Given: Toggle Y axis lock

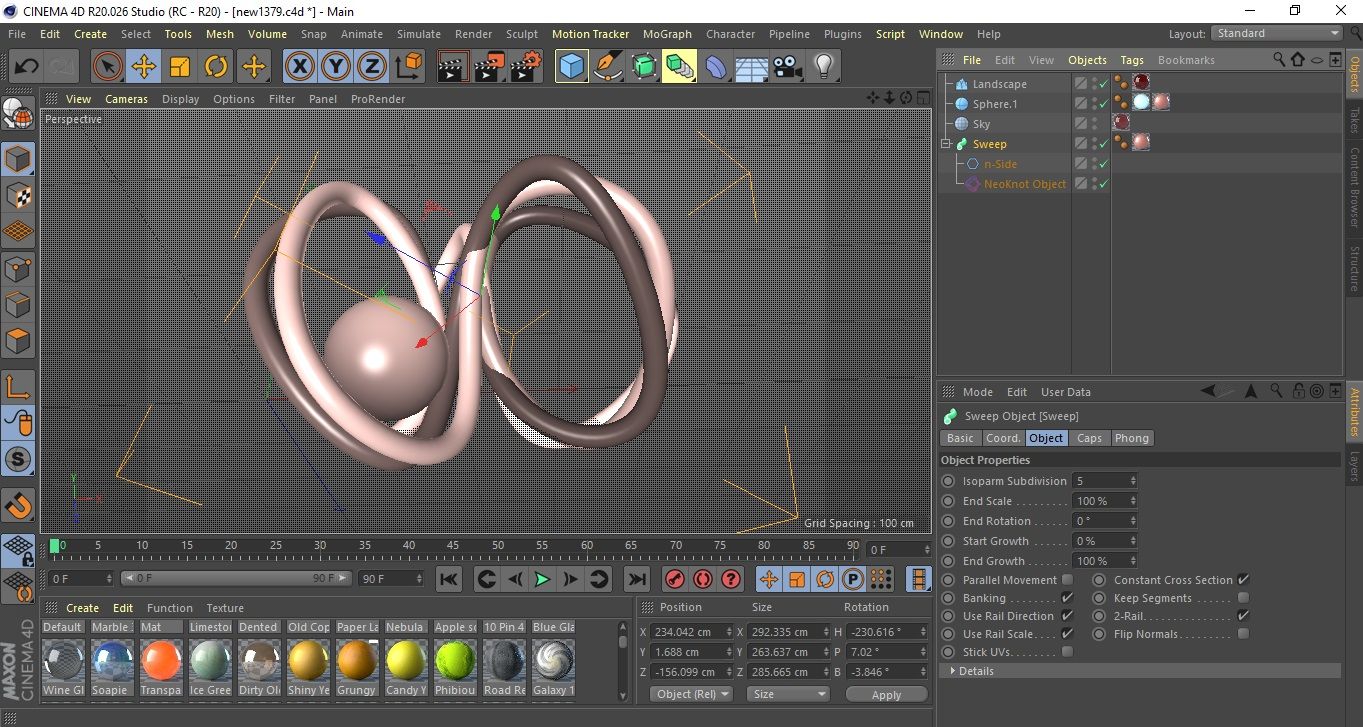Looking at the screenshot, I should 336,67.
